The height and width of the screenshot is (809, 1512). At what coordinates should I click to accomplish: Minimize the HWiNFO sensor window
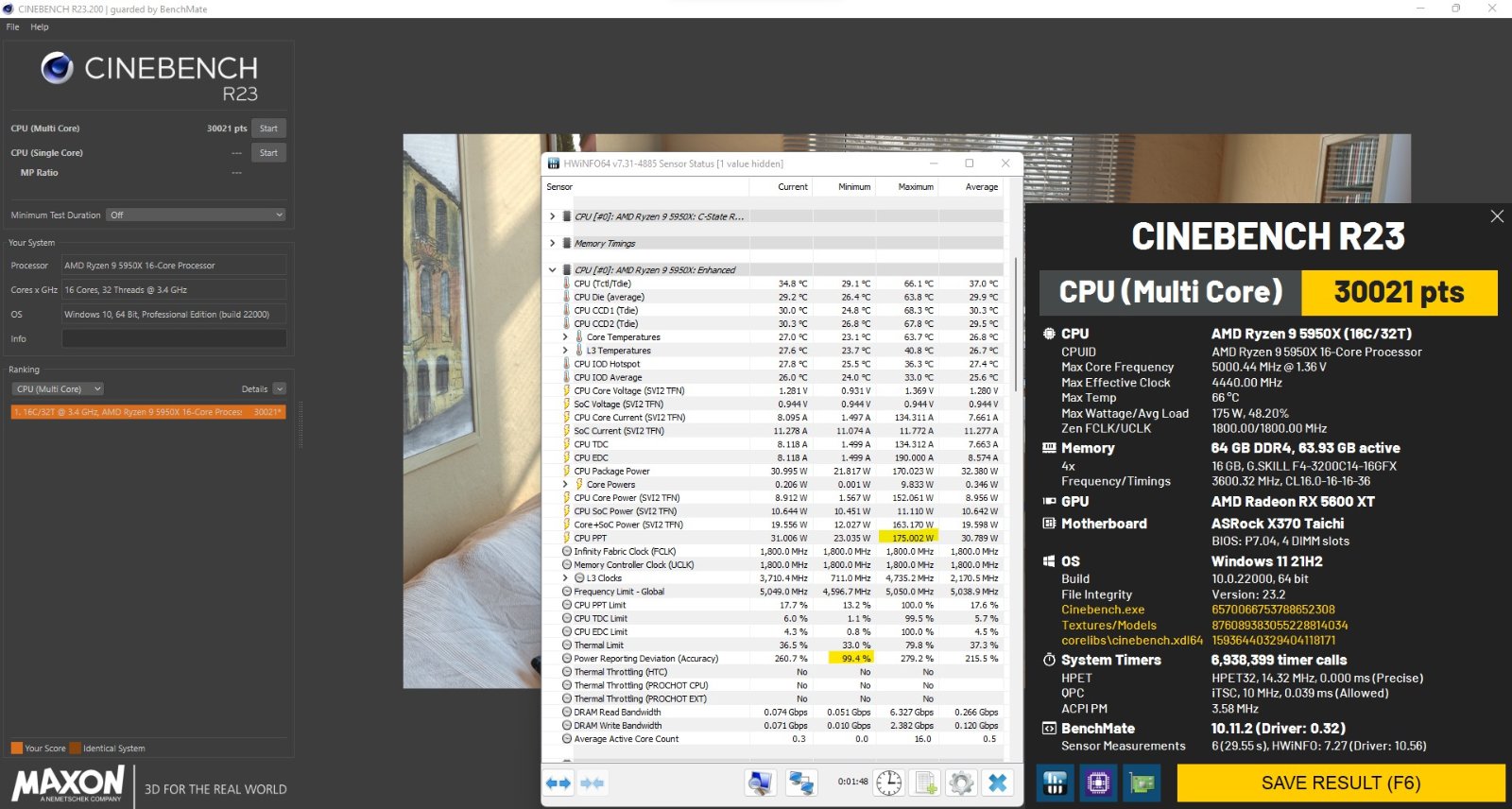pyautogui.click(x=934, y=164)
